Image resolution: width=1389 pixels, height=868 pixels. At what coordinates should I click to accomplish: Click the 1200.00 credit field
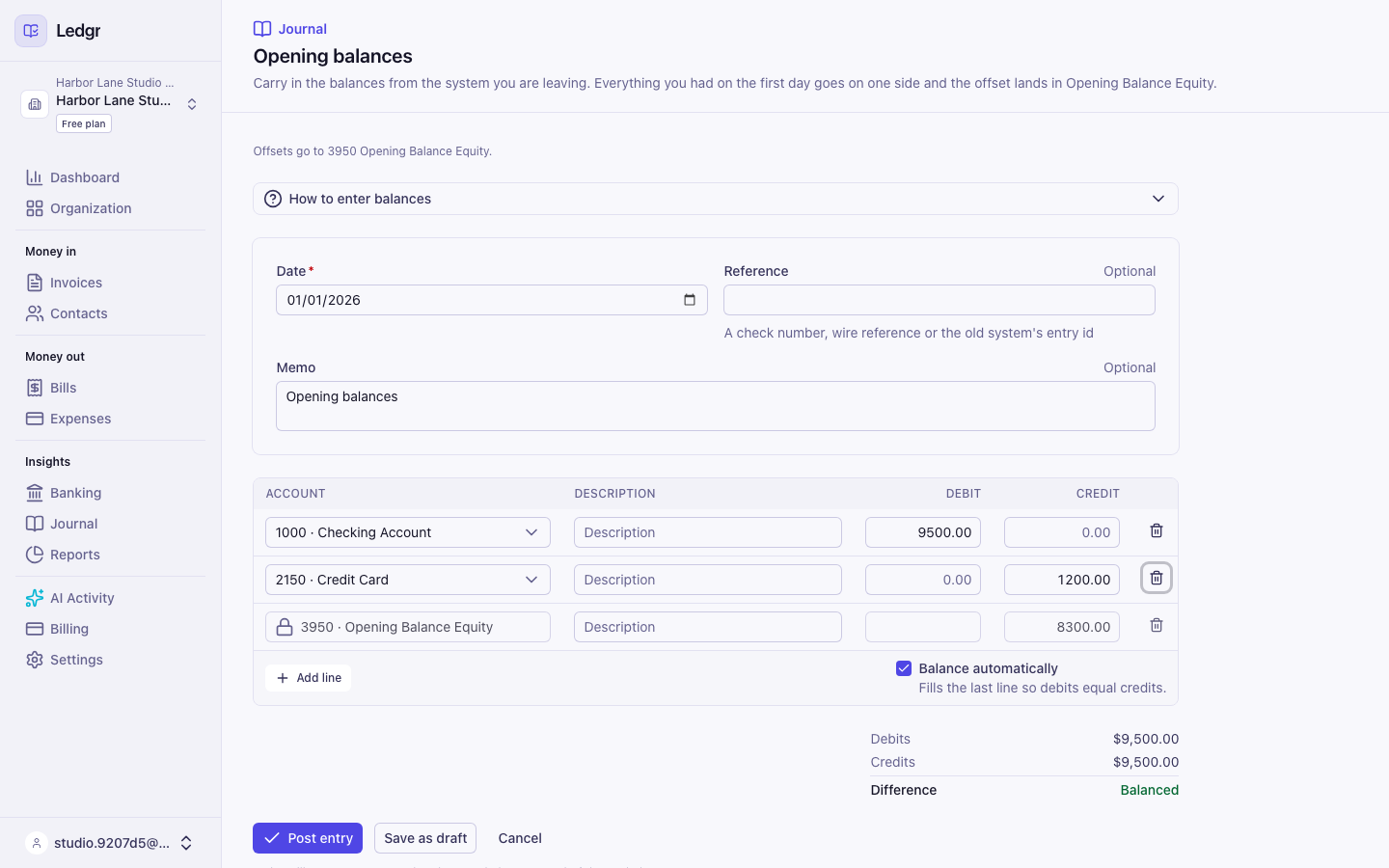[1062, 580]
